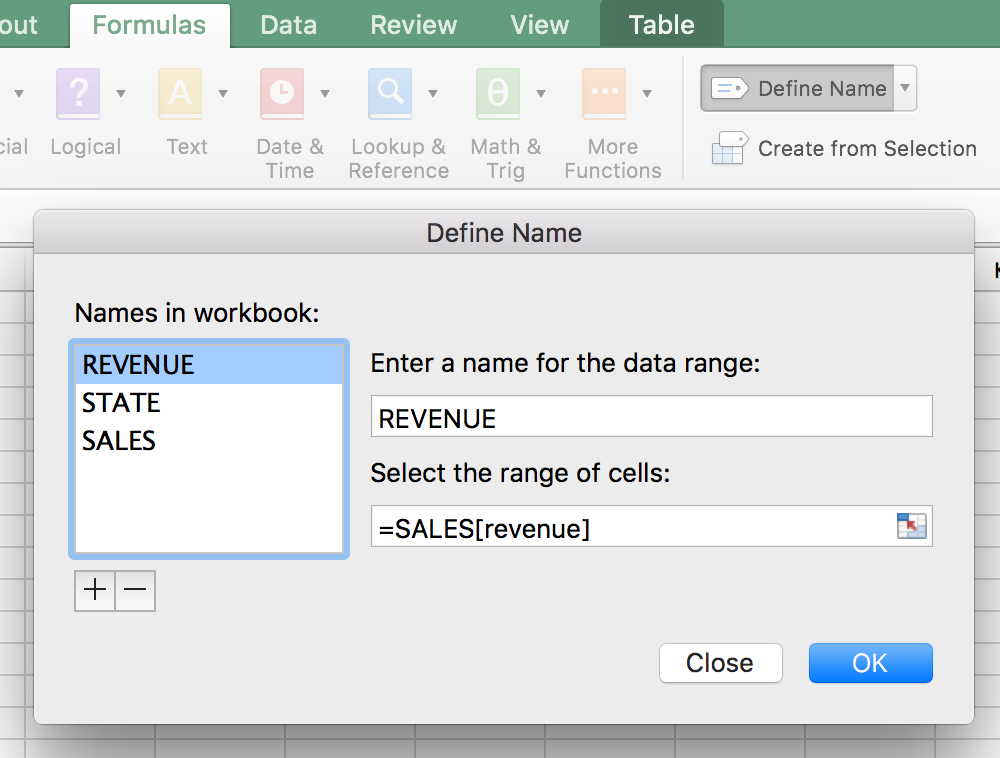Viewport: 1000px width, 758px height.
Task: Remove selected name with minus button
Action: 135,590
